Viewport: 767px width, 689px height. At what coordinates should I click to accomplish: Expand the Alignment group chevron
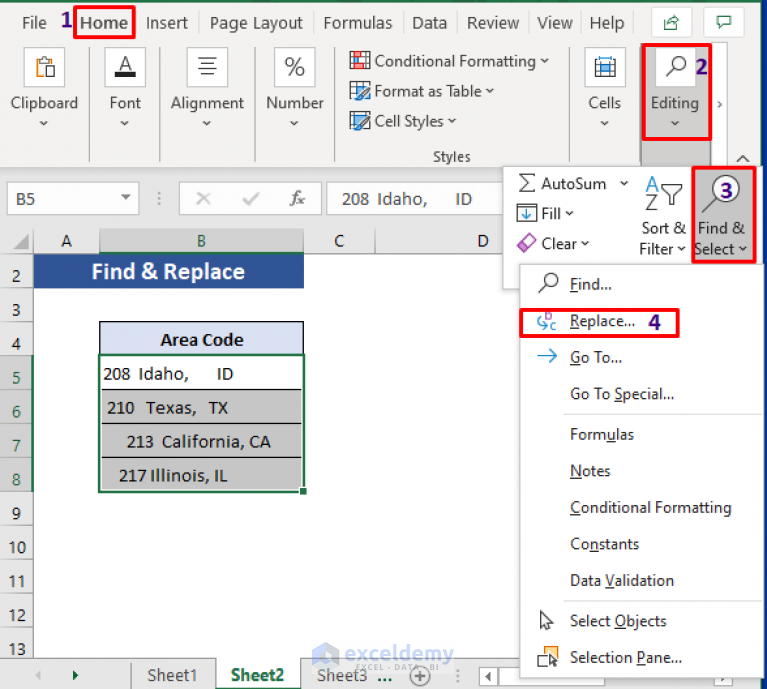tap(207, 123)
